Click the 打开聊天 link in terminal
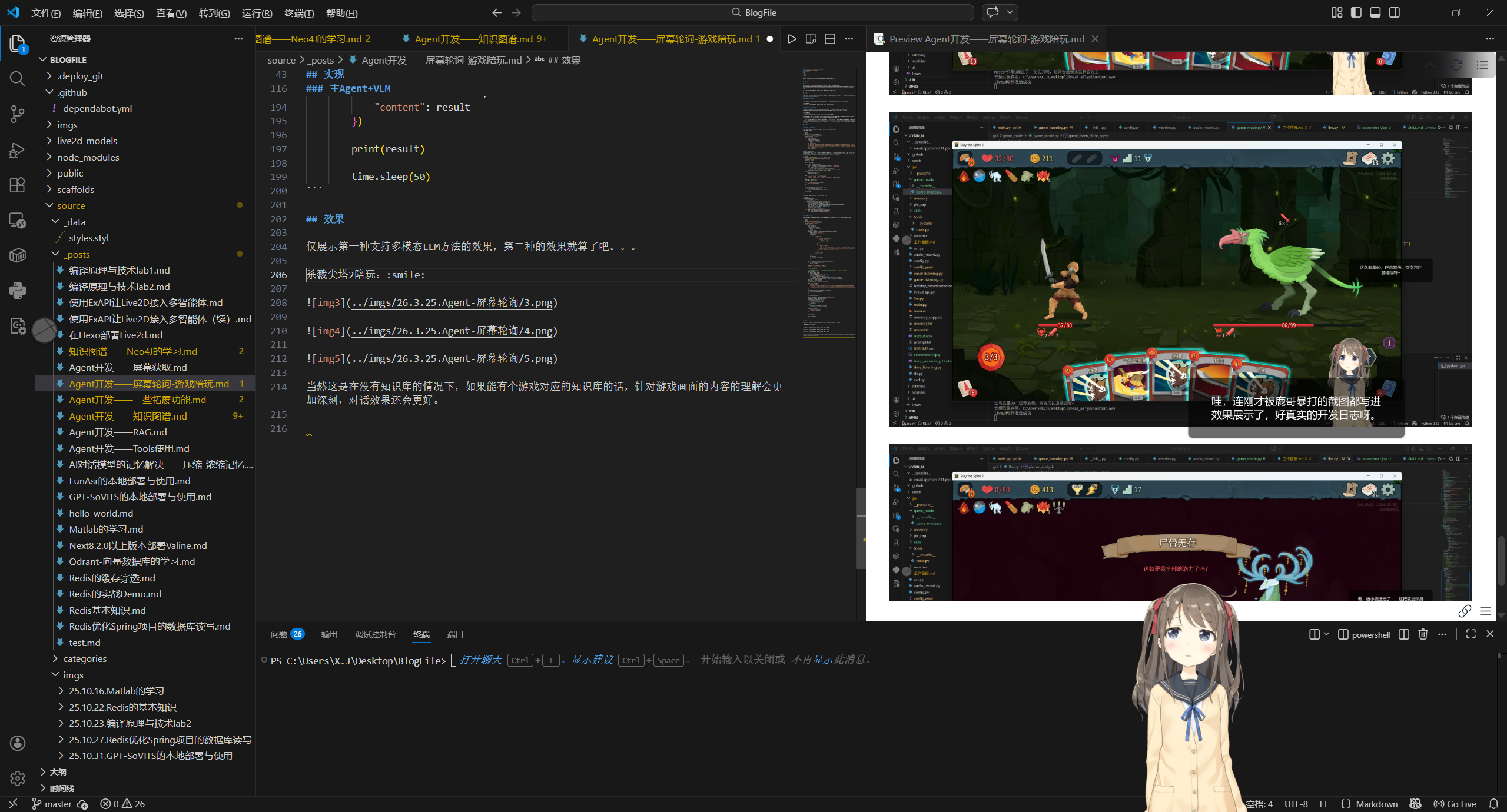The image size is (1507, 812). pyautogui.click(x=480, y=660)
